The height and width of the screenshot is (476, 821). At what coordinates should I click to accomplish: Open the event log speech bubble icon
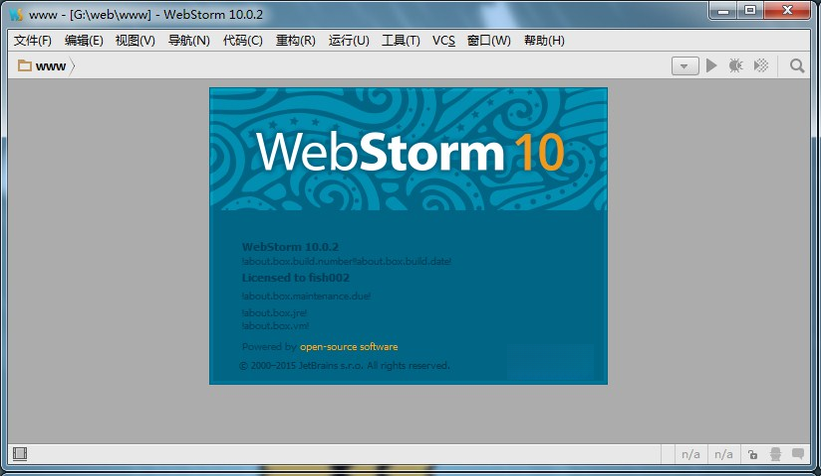click(798, 453)
